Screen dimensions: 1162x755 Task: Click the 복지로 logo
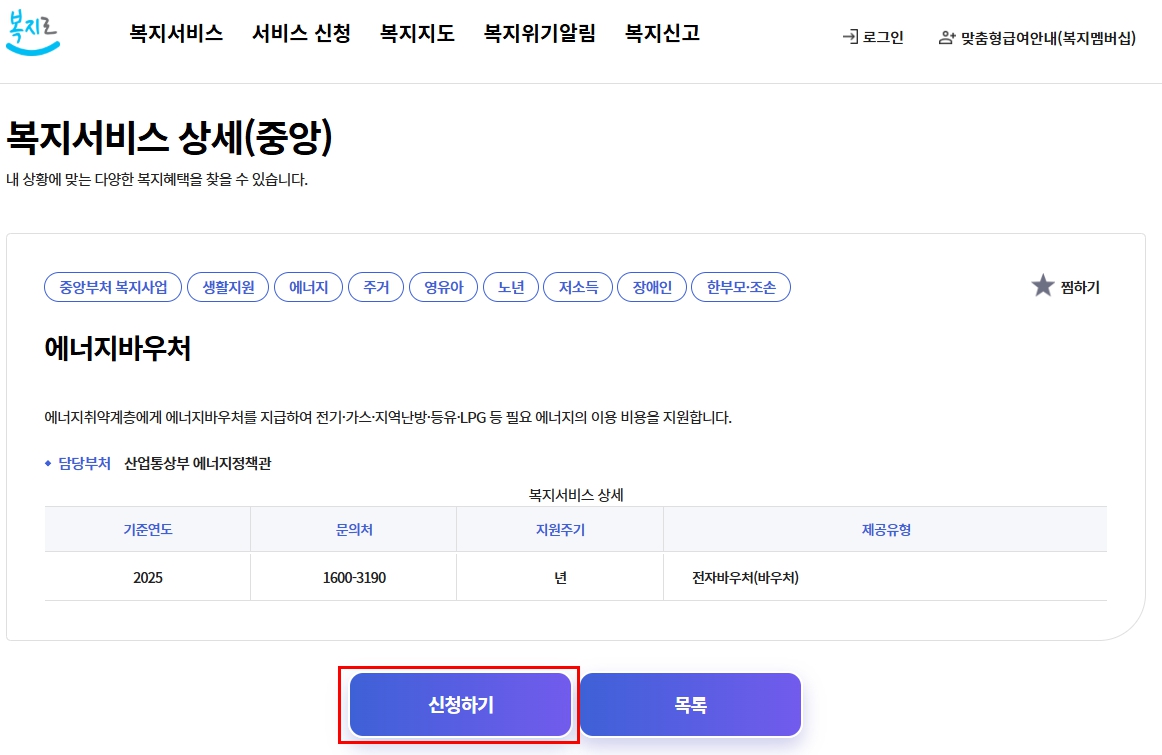33,34
